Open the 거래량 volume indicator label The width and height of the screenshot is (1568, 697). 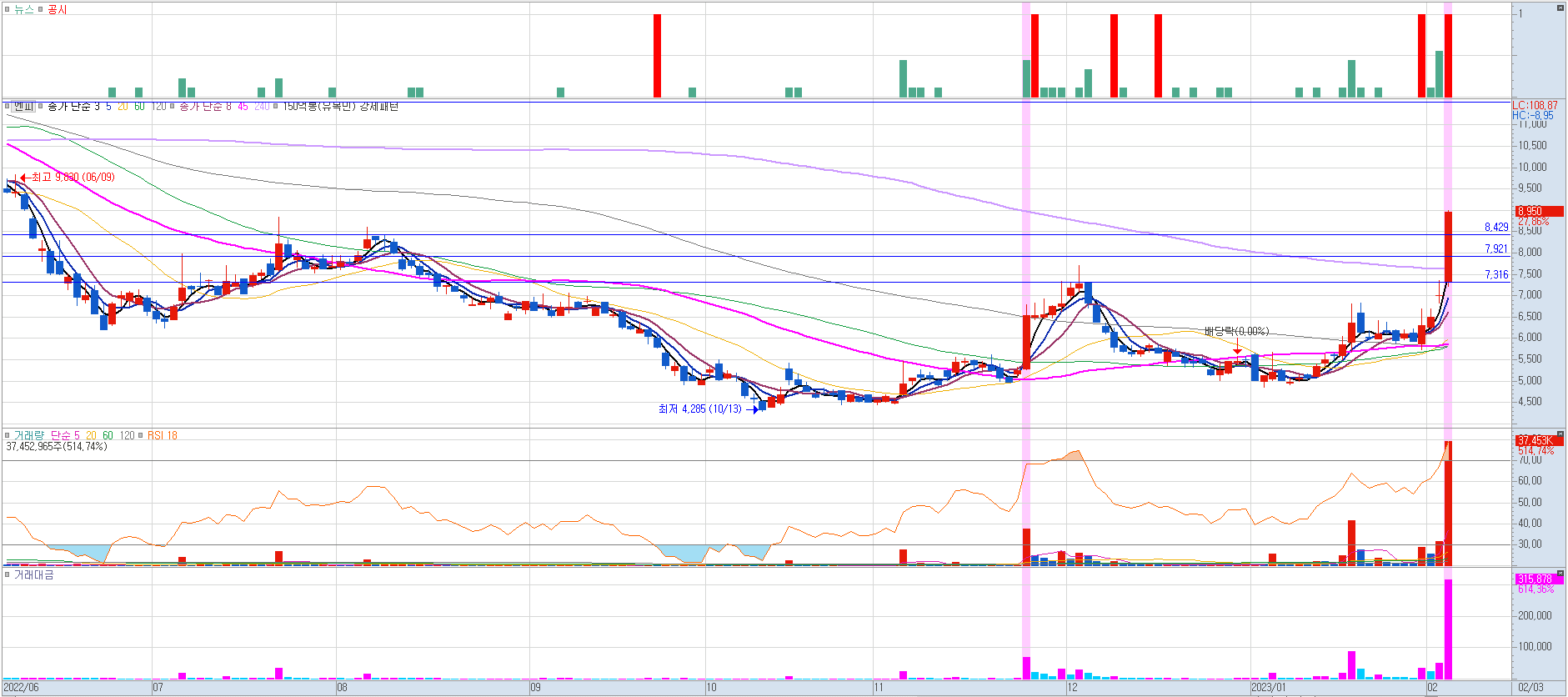pyautogui.click(x=28, y=435)
